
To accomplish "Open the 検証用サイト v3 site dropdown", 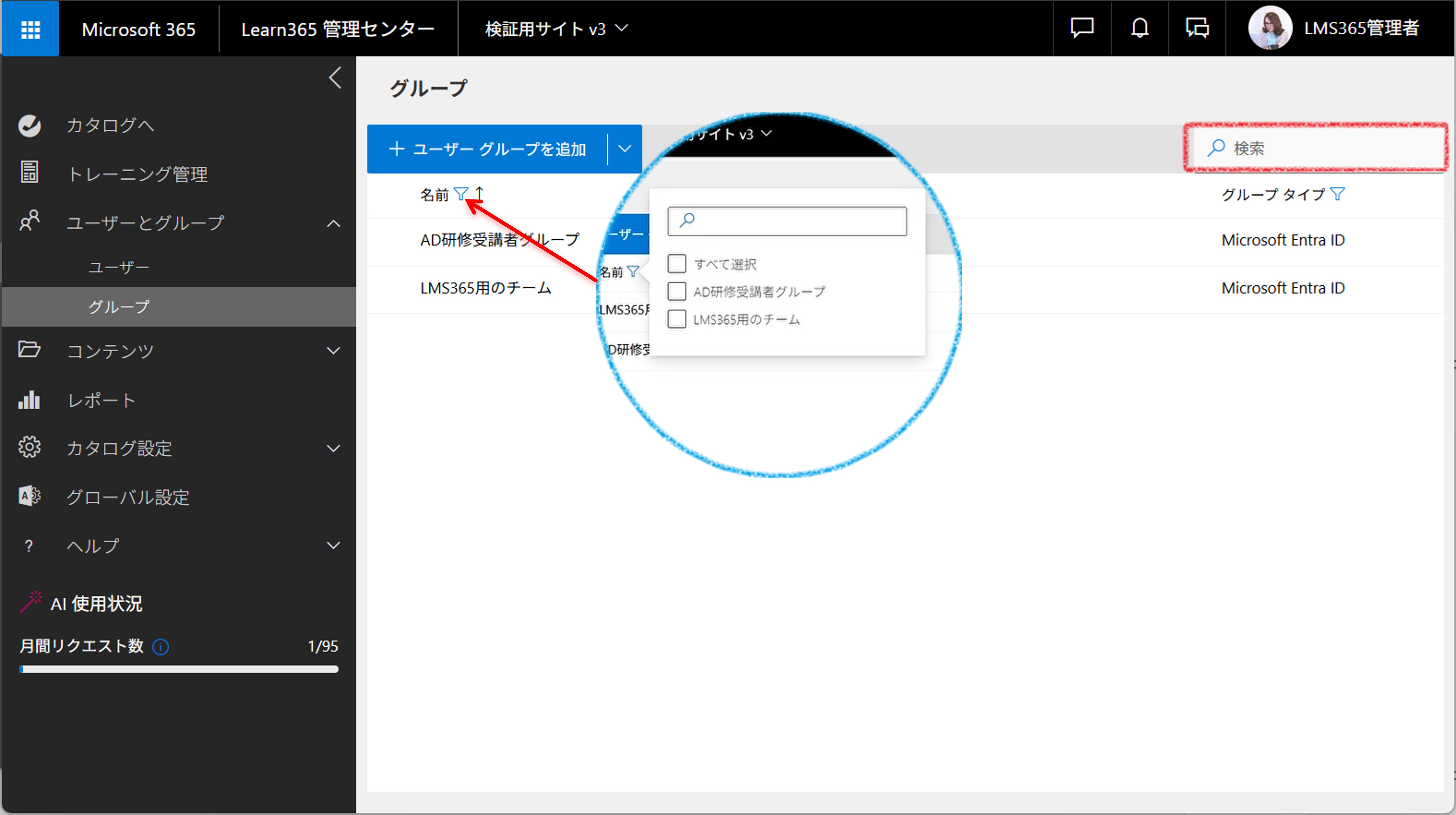I will point(557,28).
